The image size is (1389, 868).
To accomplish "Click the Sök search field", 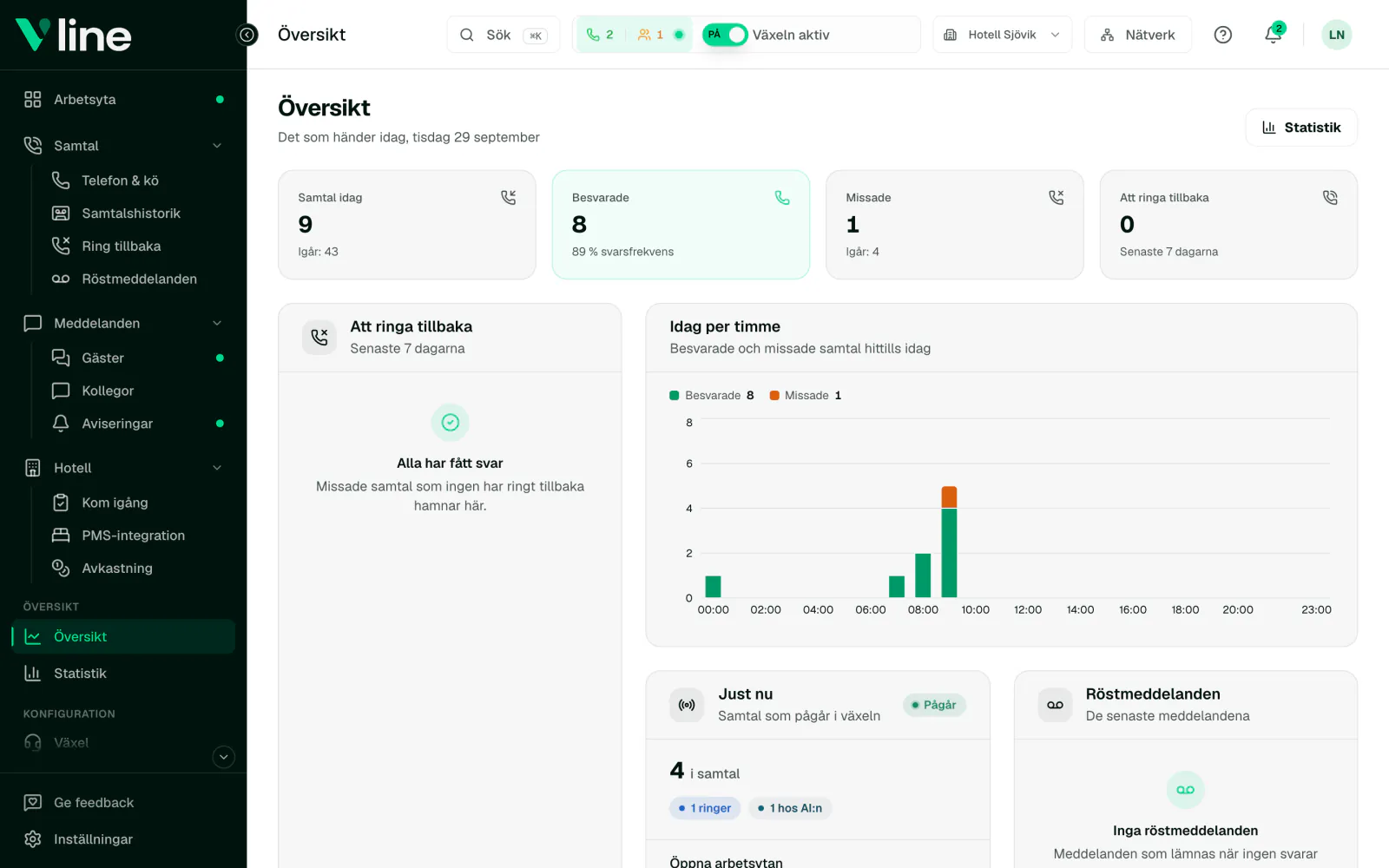I will pos(504,35).
